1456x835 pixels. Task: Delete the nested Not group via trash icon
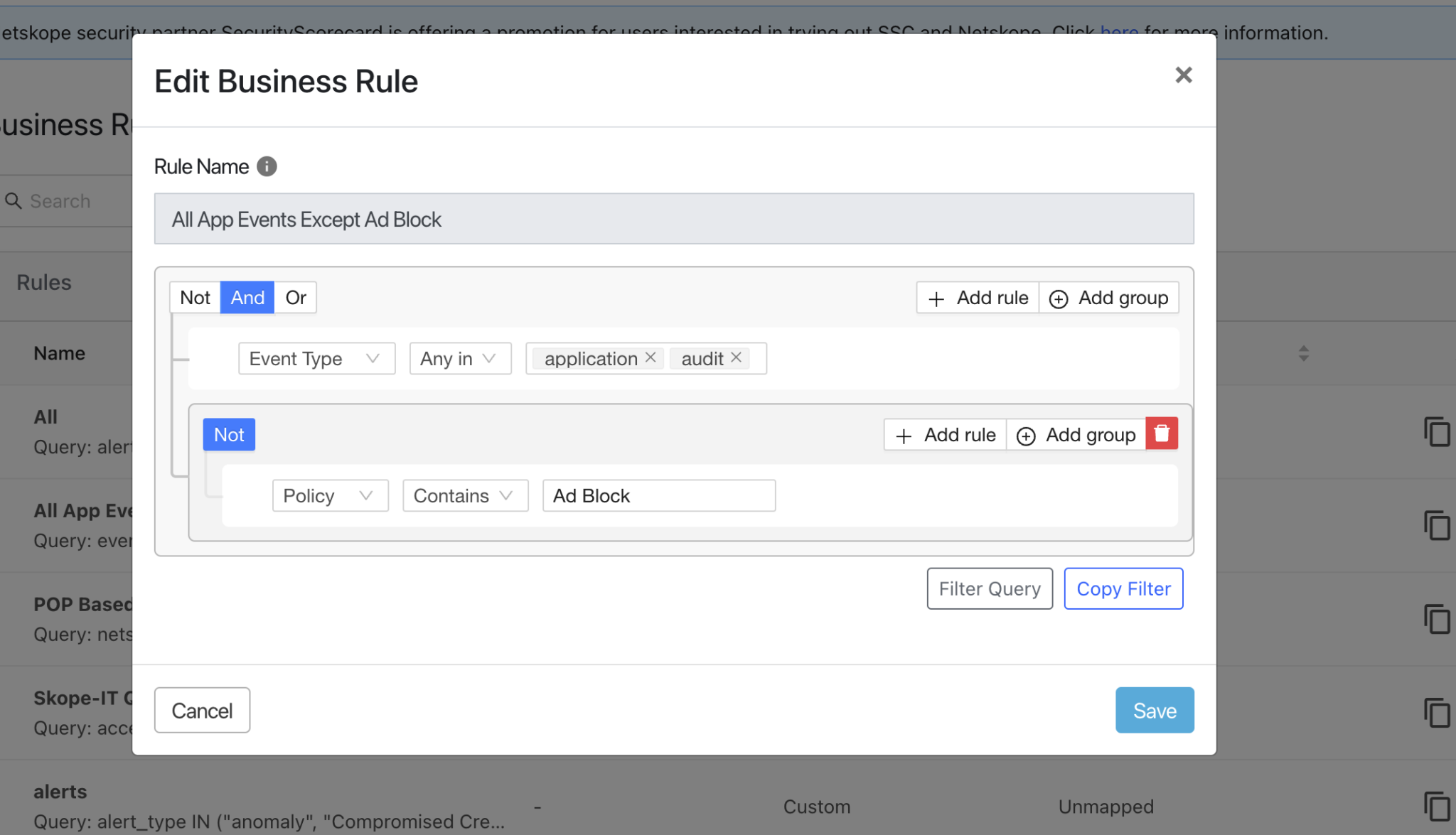1162,433
